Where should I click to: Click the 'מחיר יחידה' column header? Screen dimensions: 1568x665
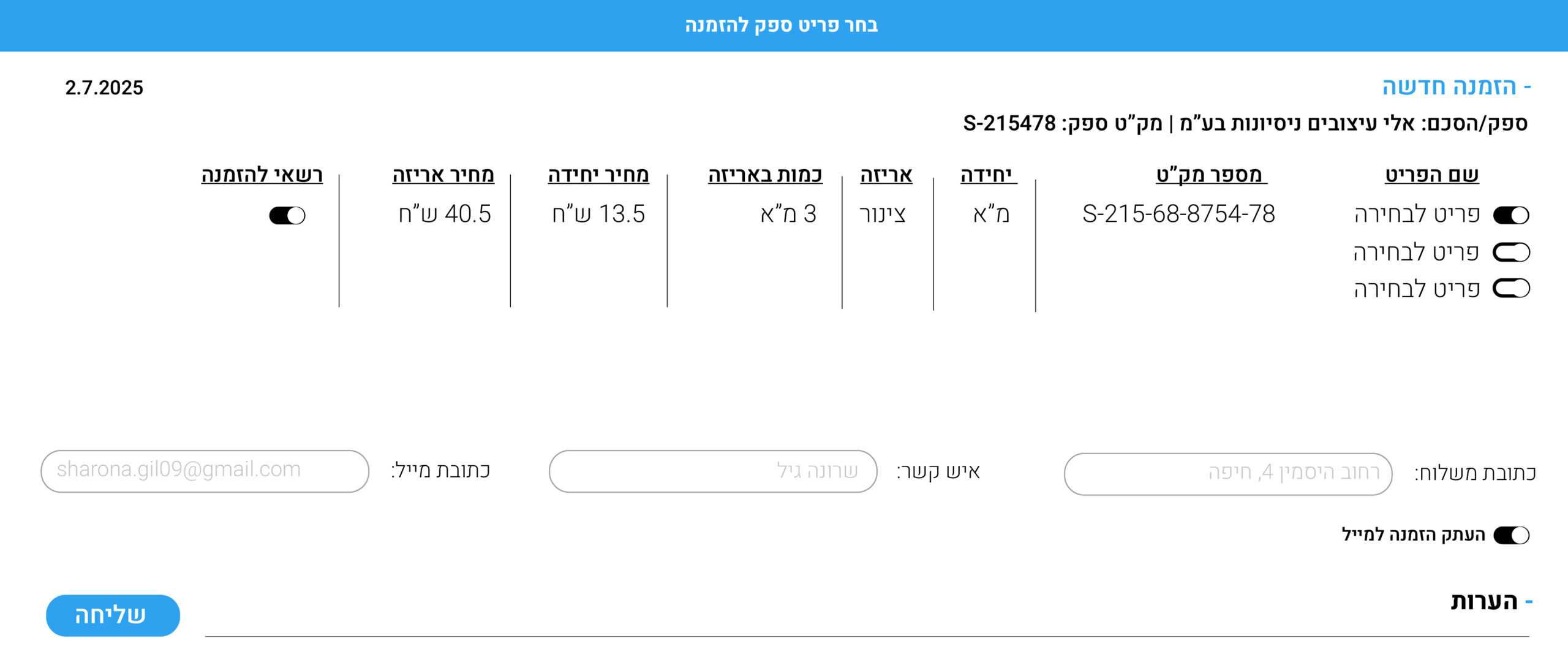point(598,175)
